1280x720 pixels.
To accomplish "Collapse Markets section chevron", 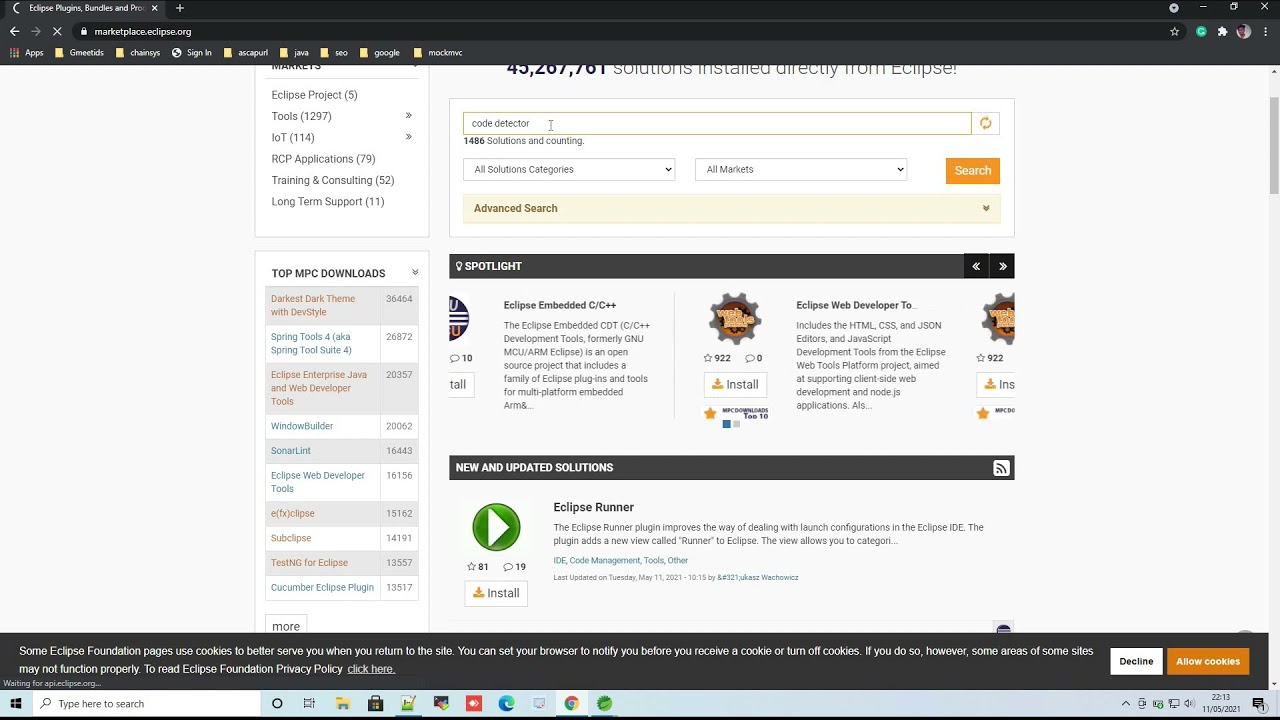I will (x=415, y=67).
